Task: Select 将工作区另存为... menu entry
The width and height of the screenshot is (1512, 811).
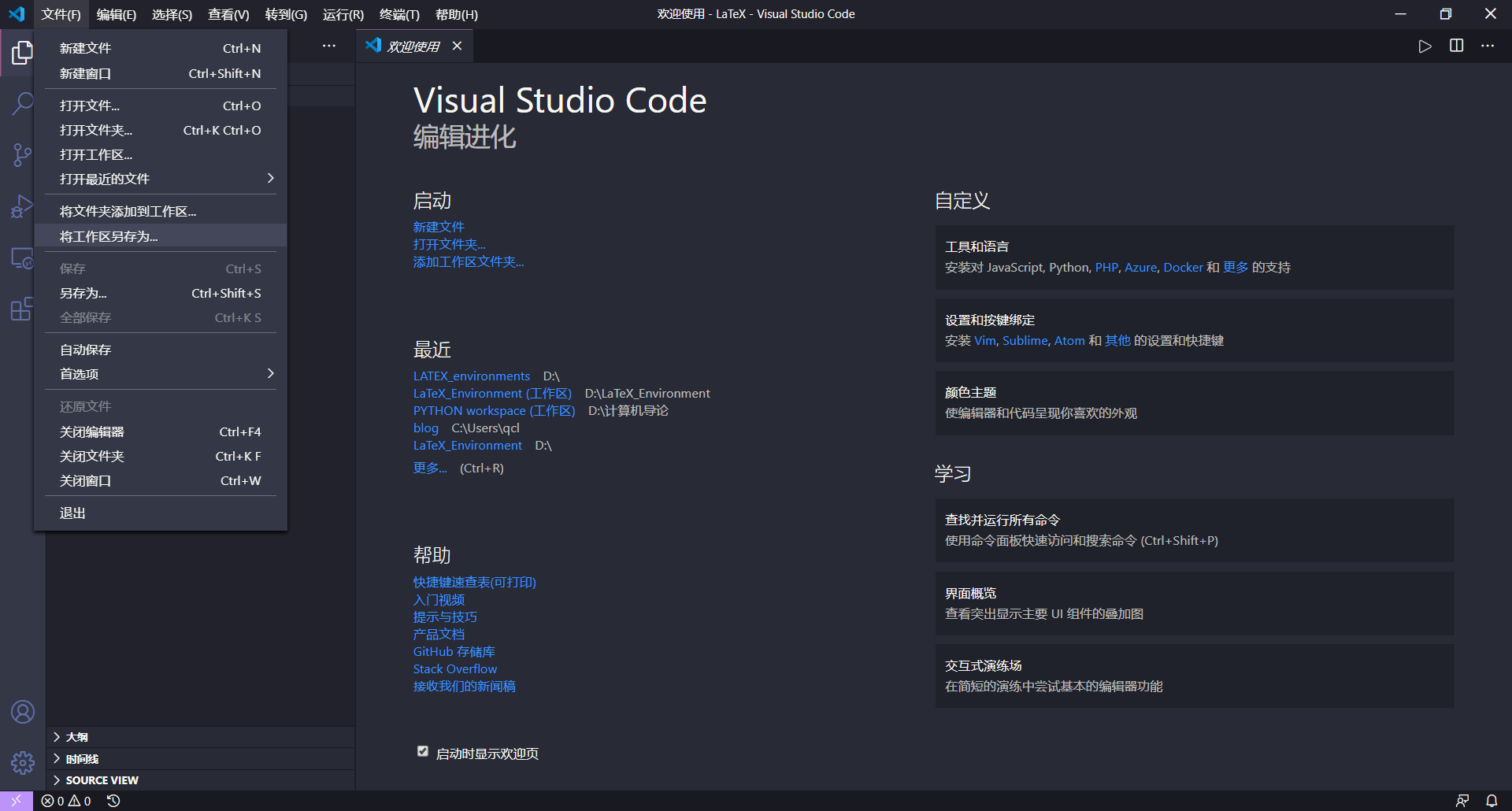Action: 107,236
